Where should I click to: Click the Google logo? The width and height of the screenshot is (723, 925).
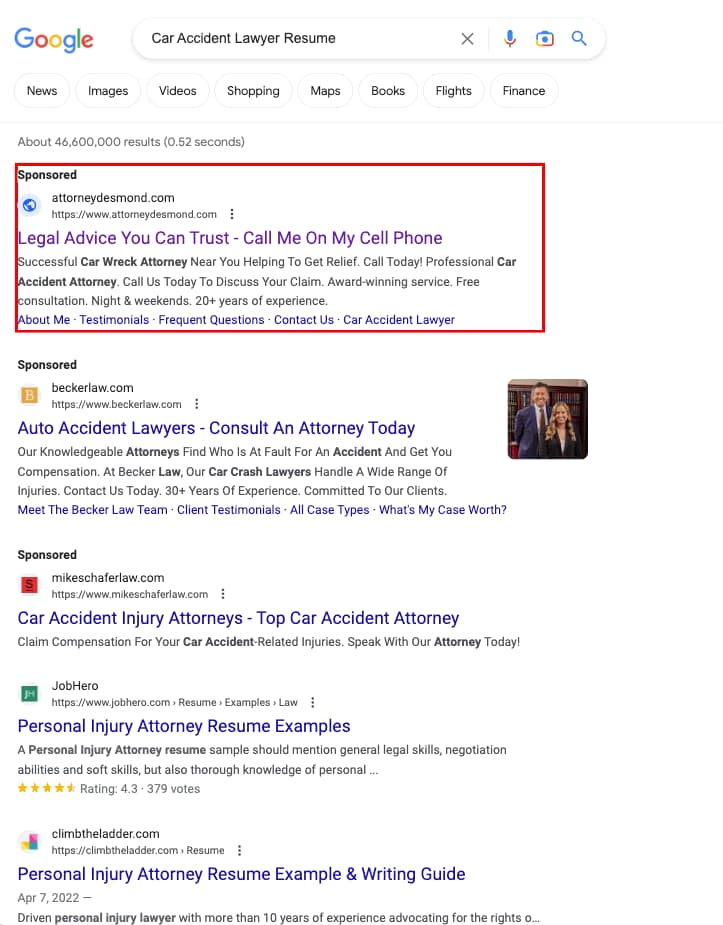[54, 40]
